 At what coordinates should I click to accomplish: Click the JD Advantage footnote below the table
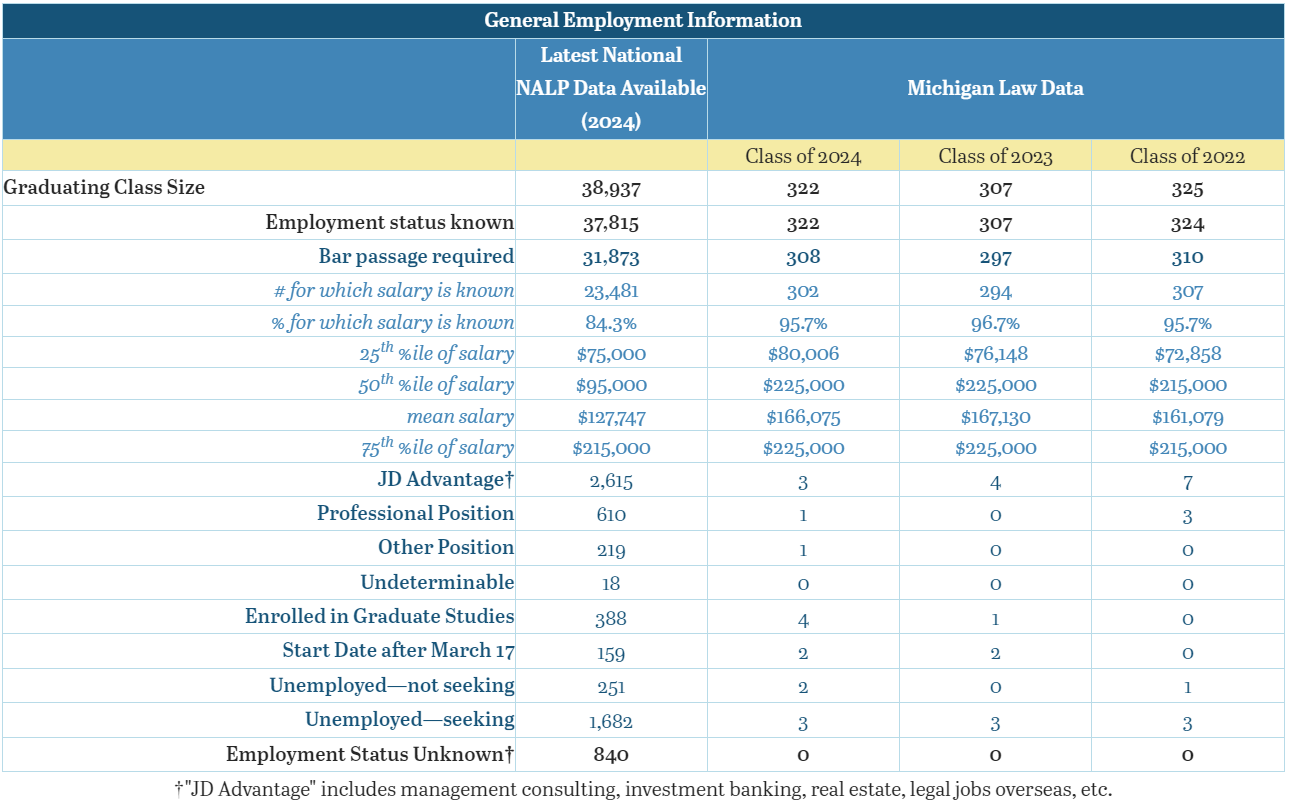[x=643, y=789]
